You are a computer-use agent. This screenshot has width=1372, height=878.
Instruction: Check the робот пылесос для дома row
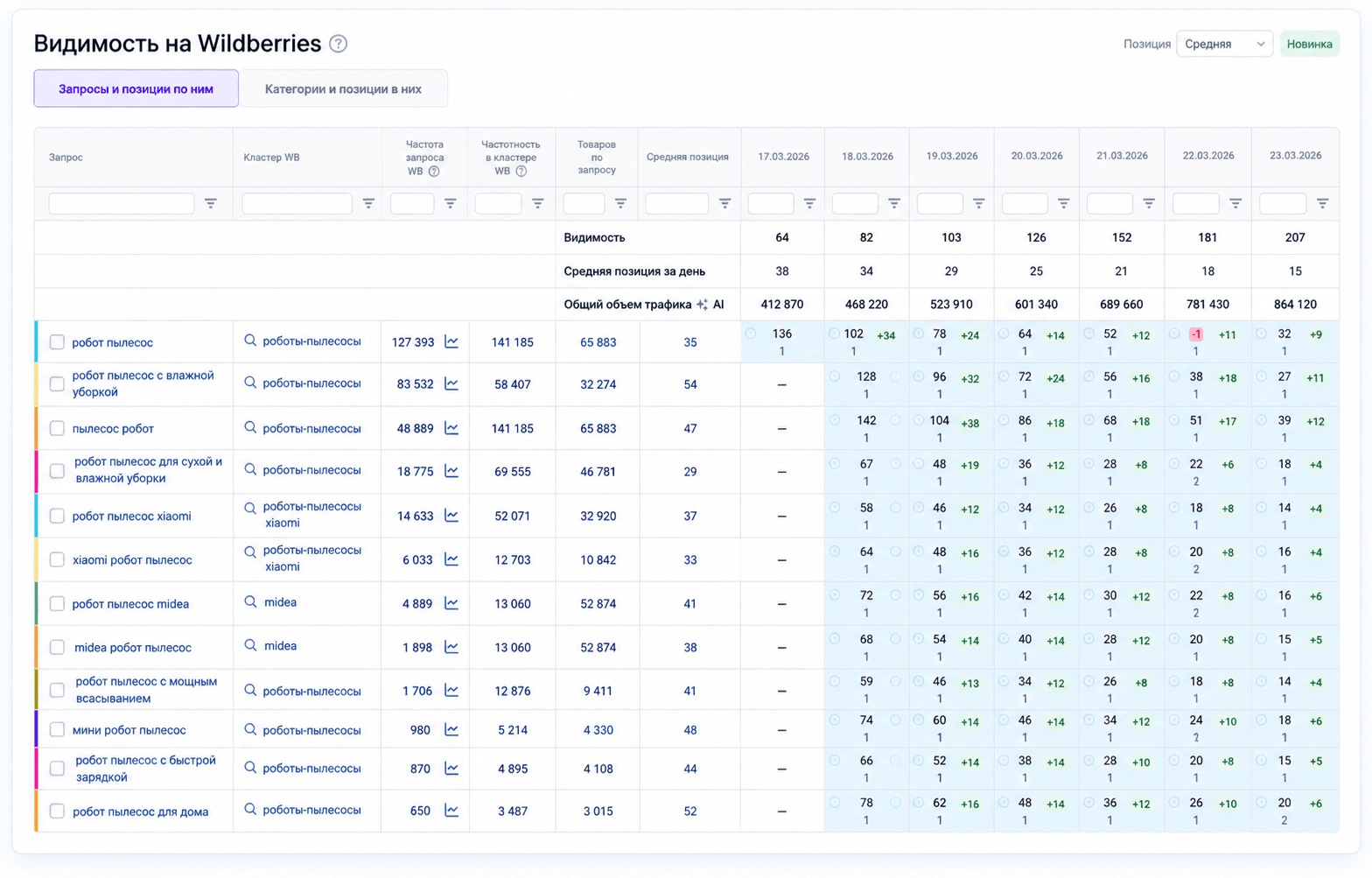tap(57, 811)
